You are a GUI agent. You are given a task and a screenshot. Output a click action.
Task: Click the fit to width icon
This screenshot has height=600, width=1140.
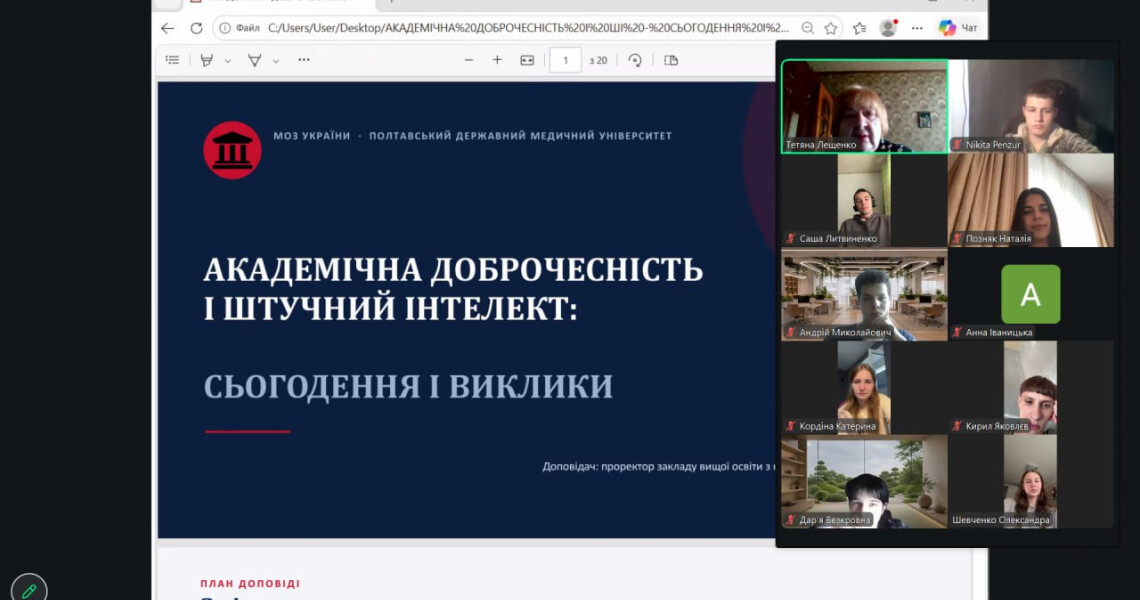pos(527,60)
